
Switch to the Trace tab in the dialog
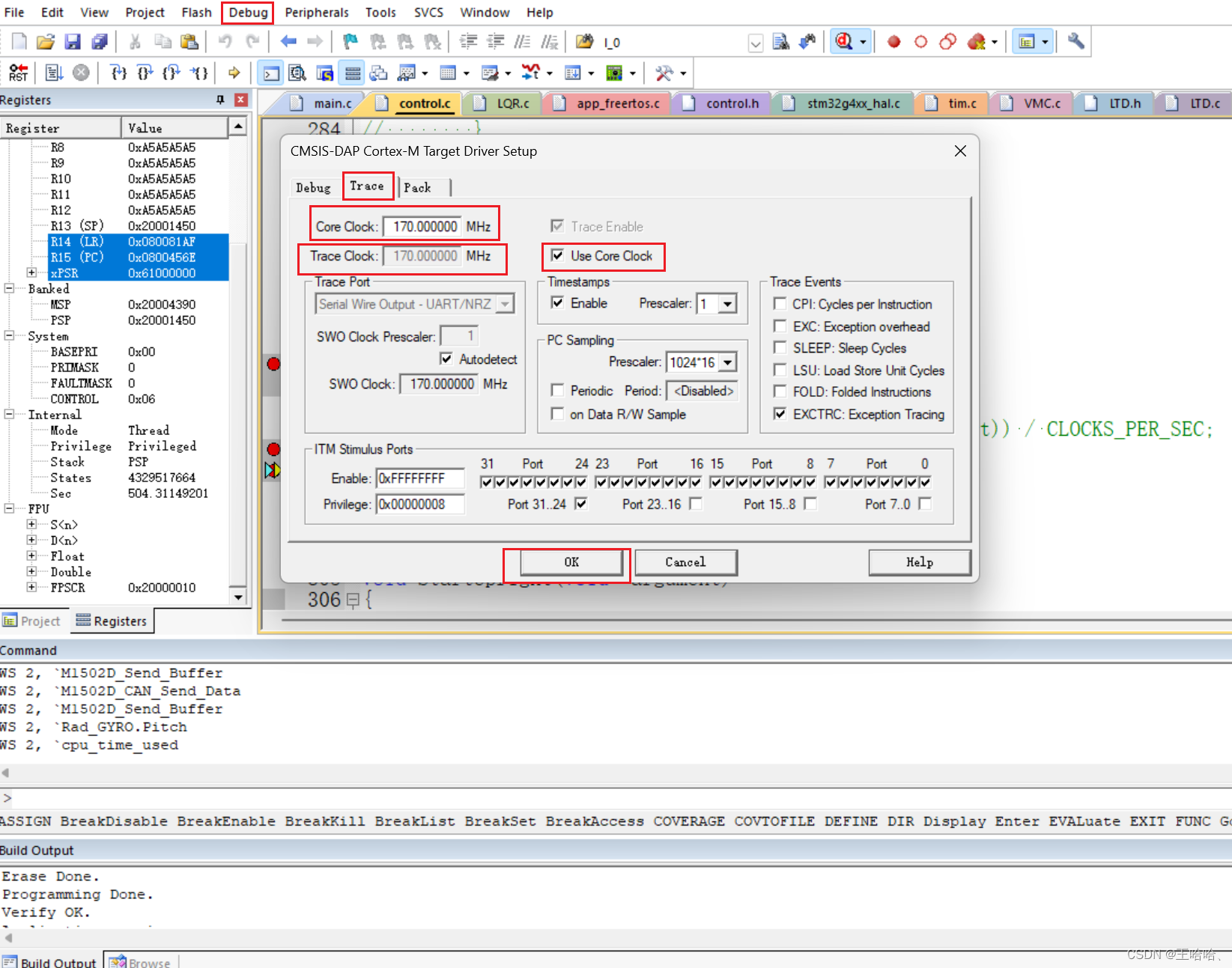(367, 186)
